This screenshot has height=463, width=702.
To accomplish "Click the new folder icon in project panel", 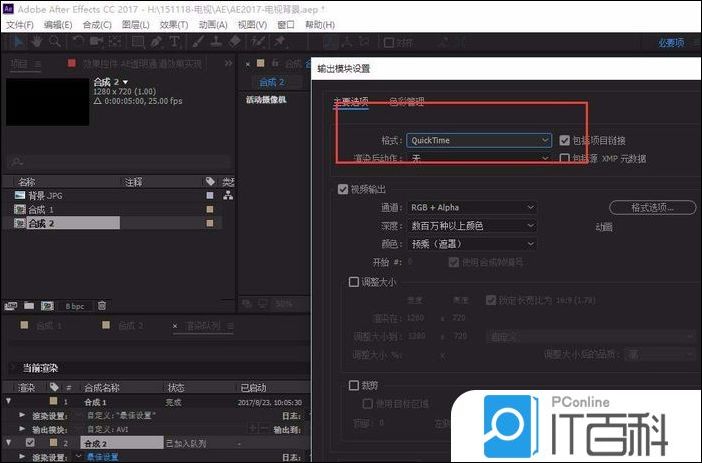I will [27, 304].
